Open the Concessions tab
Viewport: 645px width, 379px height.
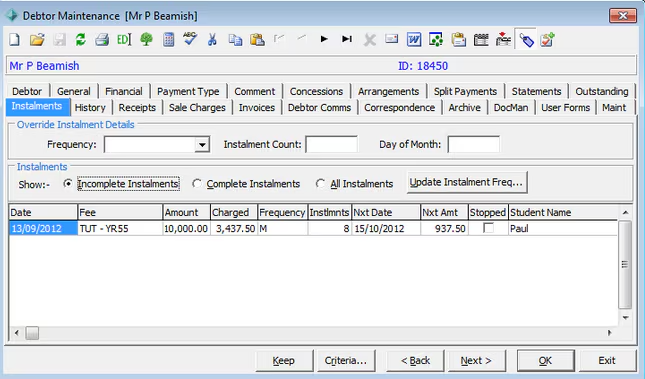coord(316,91)
